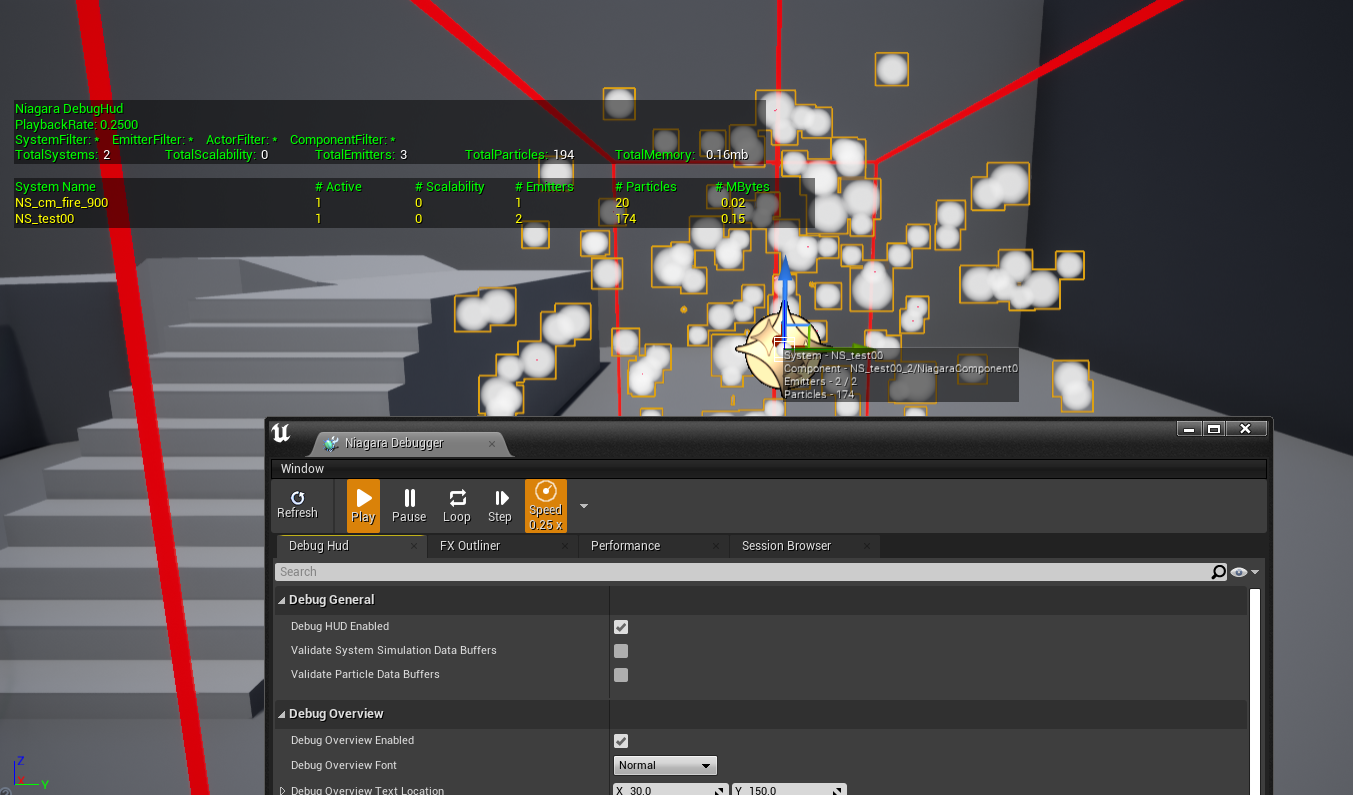The width and height of the screenshot is (1353, 795).
Task: Click the TotalParticles 194 readout
Action: click(519, 155)
